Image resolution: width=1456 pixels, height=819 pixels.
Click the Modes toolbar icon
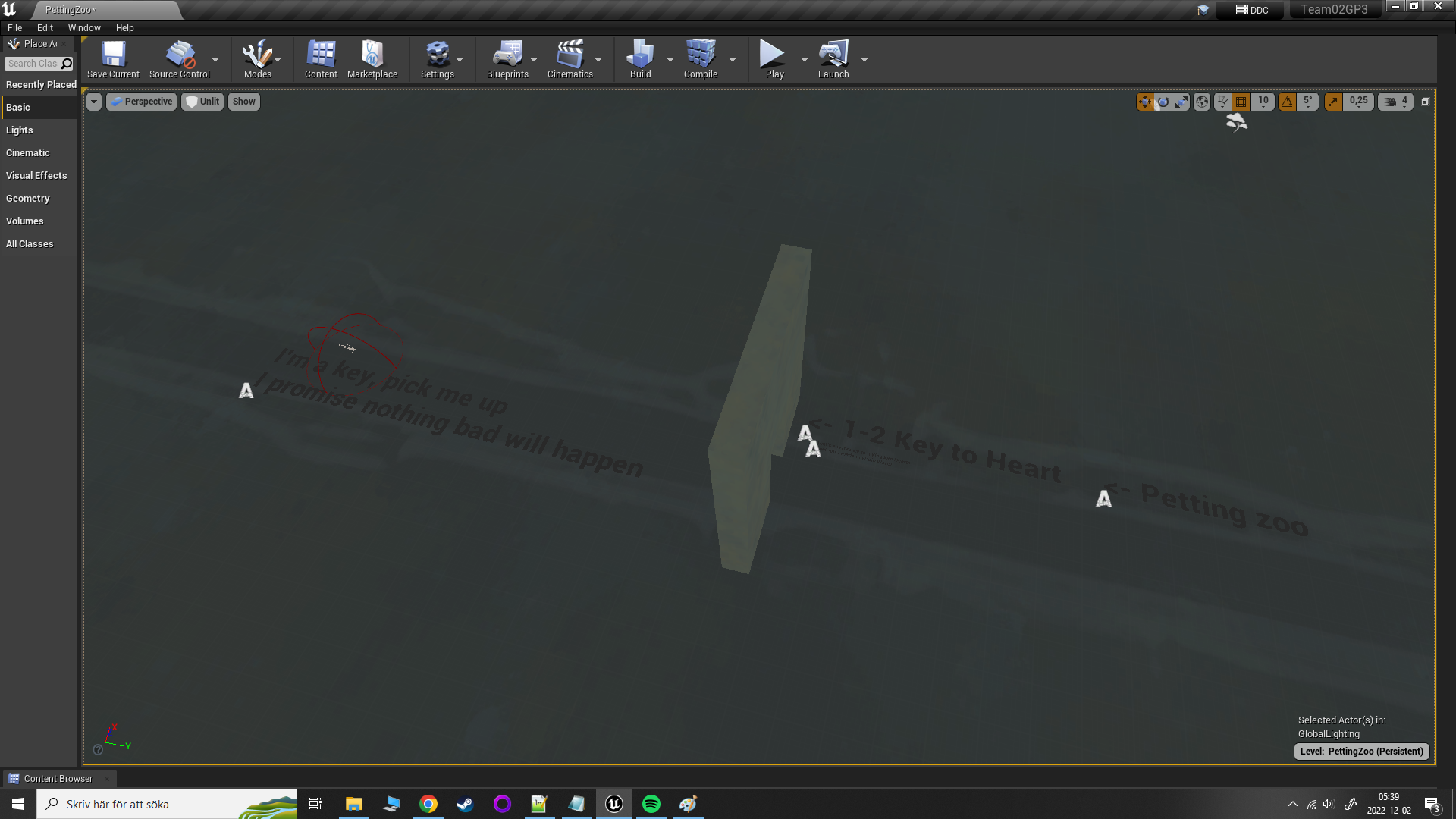[257, 59]
